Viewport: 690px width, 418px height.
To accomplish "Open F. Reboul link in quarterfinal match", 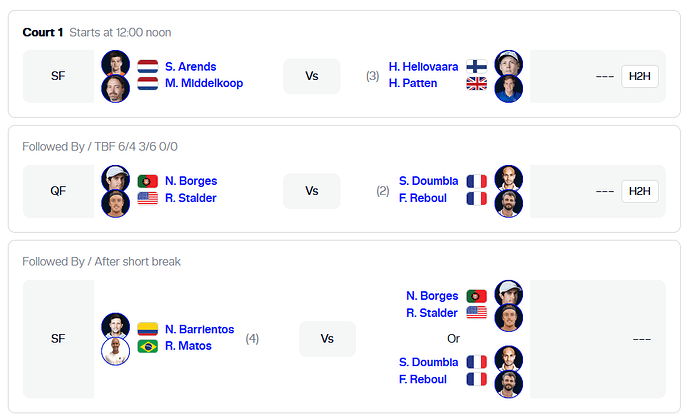I will (422, 198).
